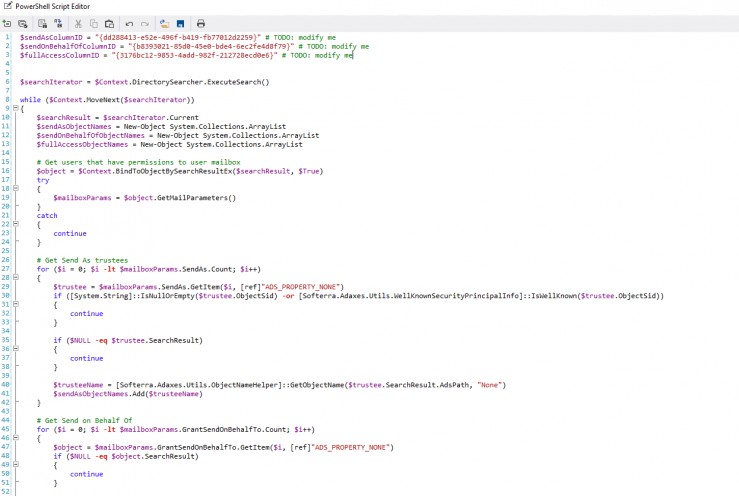
Task: Collapse the catch block at line 22
Action: click(16, 224)
